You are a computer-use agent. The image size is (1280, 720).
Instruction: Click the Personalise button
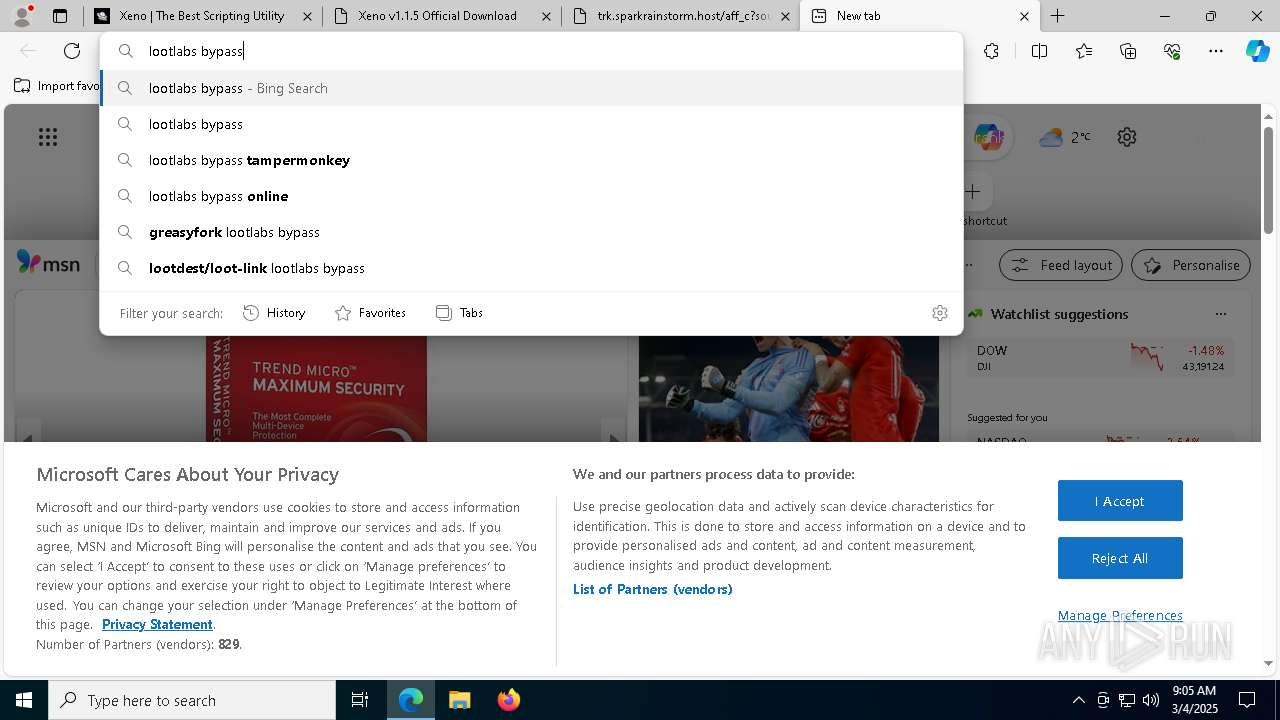click(x=1191, y=265)
